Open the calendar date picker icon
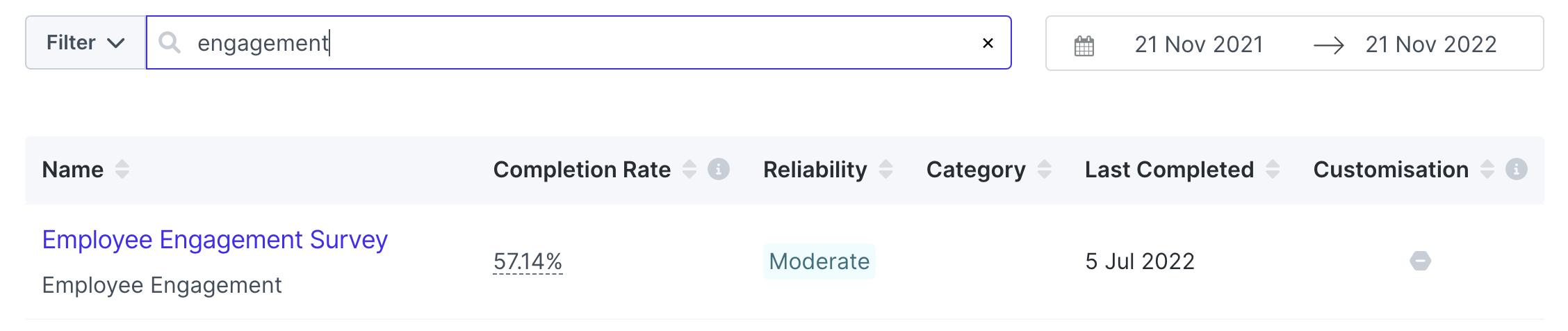Screen dimensions: 1568x331 coord(1084,46)
